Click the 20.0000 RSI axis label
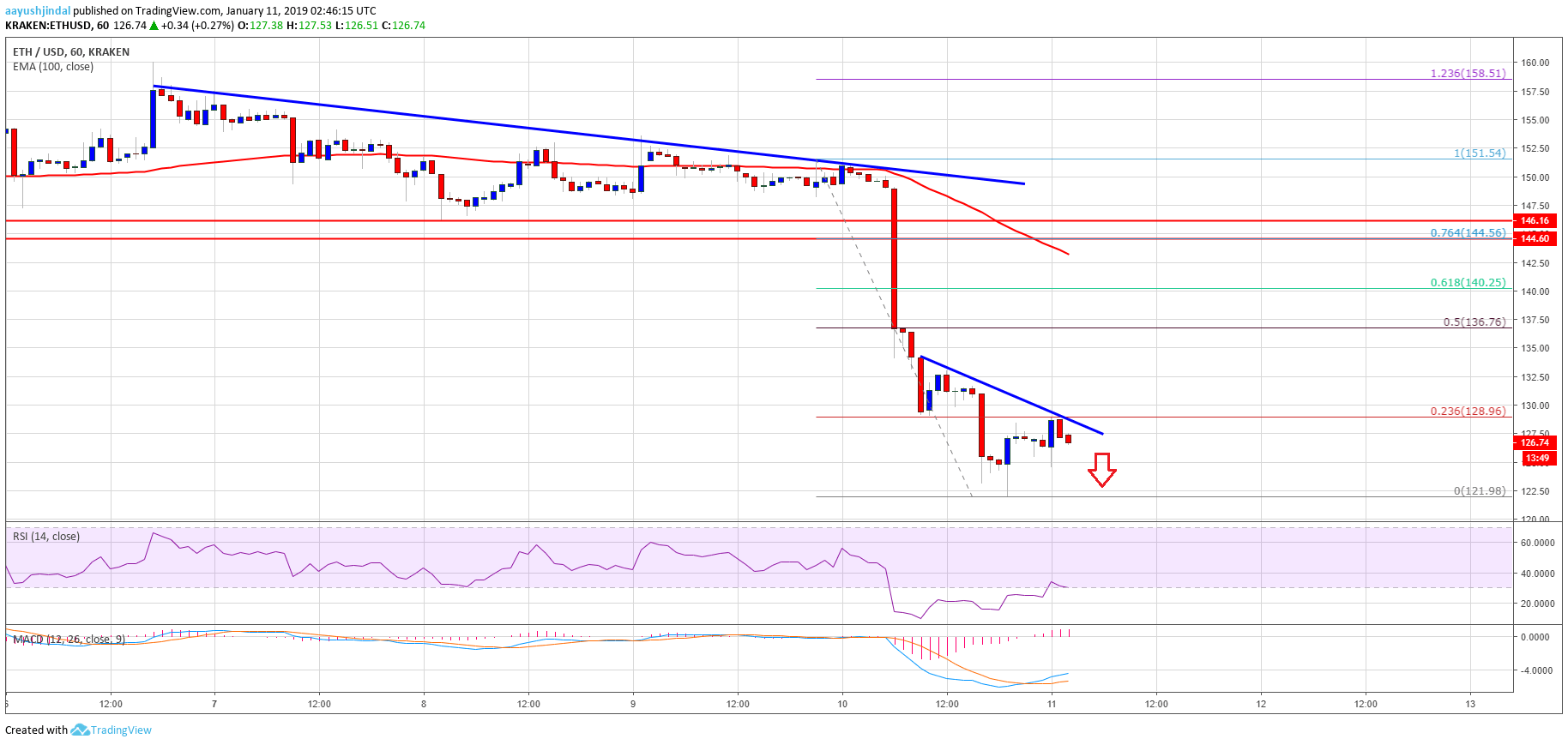This screenshot has width=1568, height=745. point(1537,604)
